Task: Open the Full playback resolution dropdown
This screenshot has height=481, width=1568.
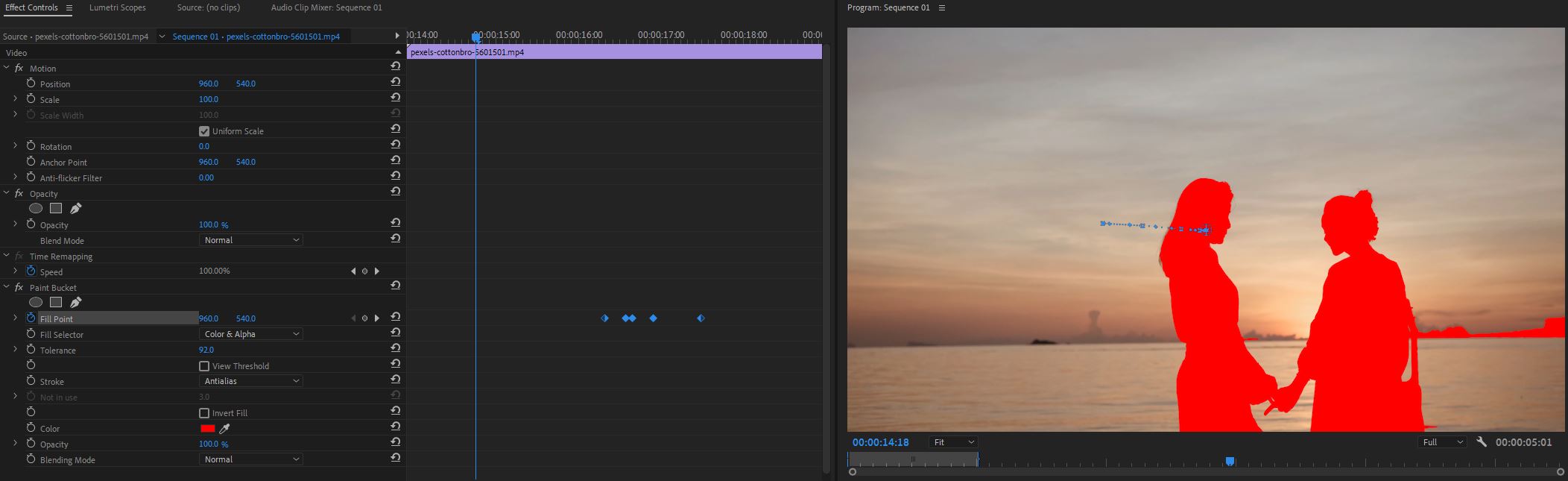Action: coord(1442,442)
